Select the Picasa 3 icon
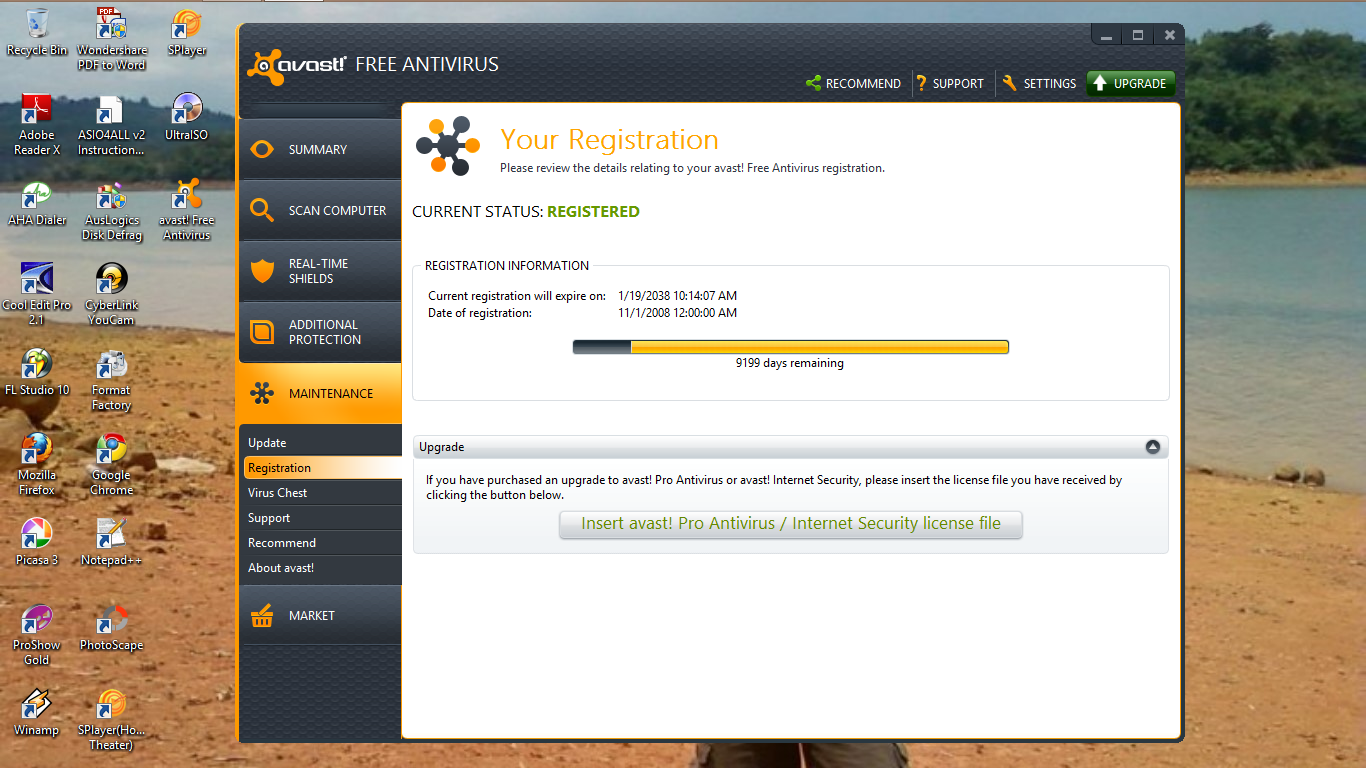1366x768 pixels. click(37, 542)
